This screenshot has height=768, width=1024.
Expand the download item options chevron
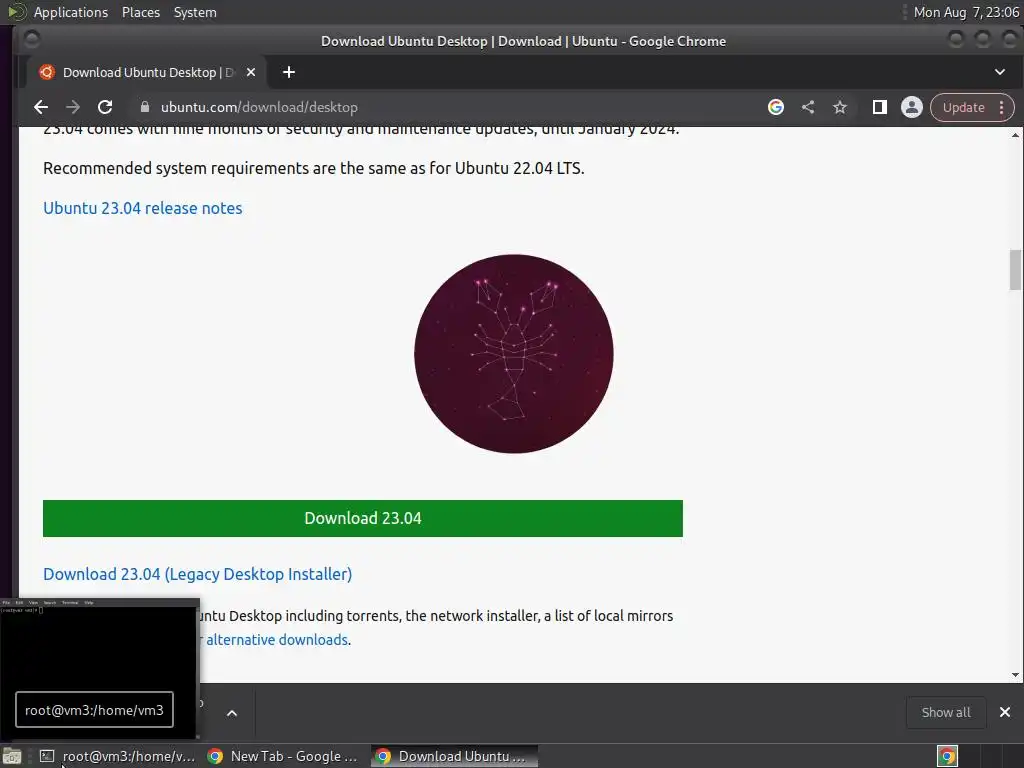point(232,713)
